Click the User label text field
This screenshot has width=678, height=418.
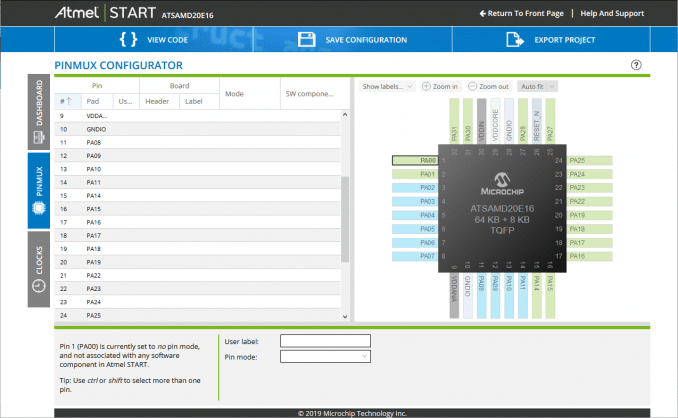(x=325, y=340)
